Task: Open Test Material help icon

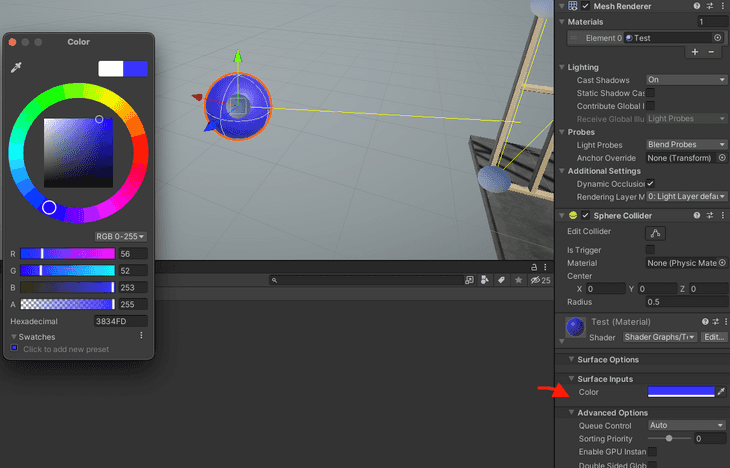Action: pos(705,322)
